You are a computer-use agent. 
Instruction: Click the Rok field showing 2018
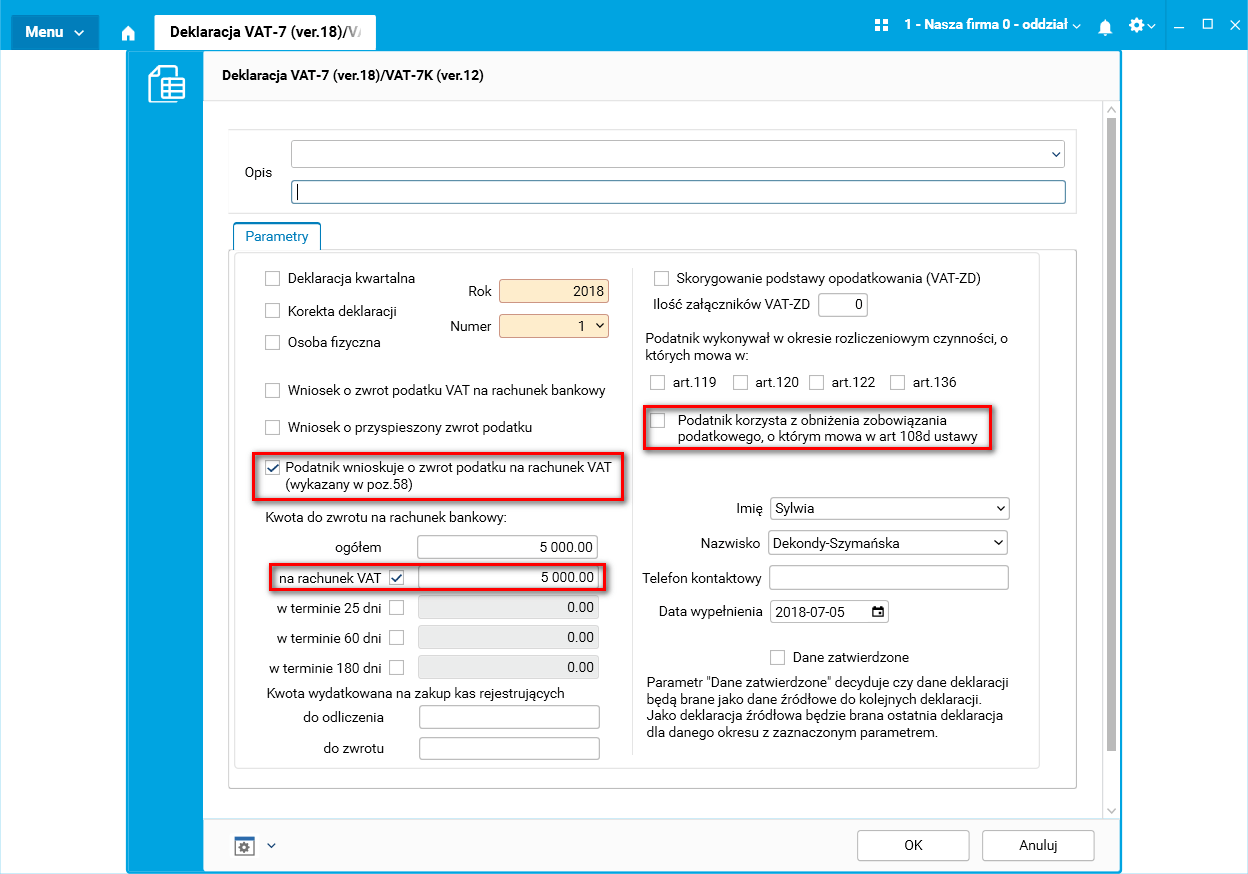coord(554,292)
